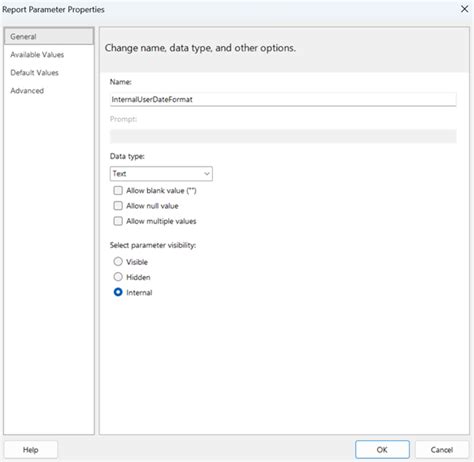Screen dimensions: 474x462
Task: Enable Allow blank value checkbox
Action: point(118,191)
